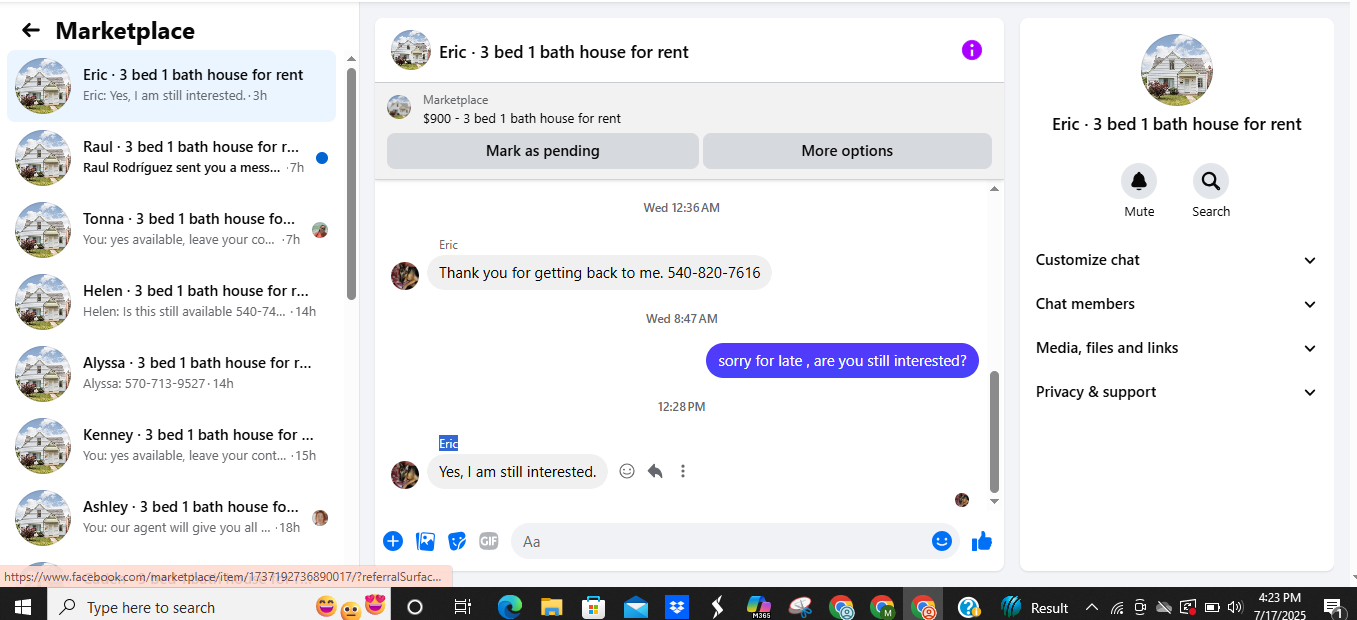
Task: Attach a photo with the image icon
Action: 425,541
